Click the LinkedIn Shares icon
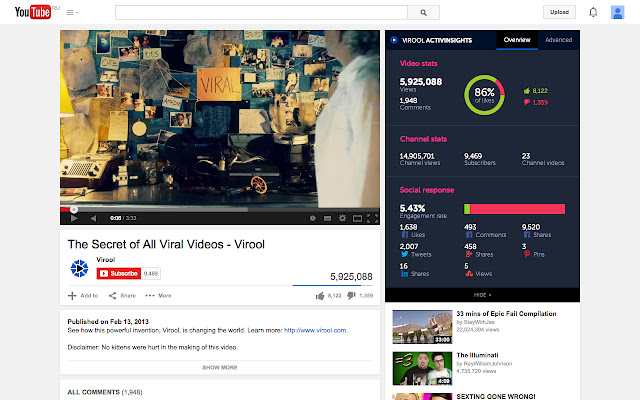The width and height of the screenshot is (640, 400). click(404, 274)
